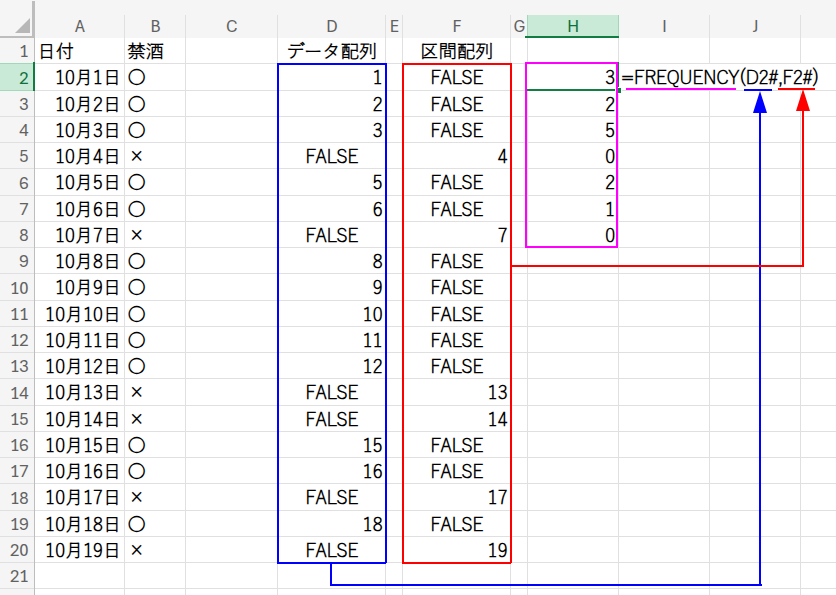Click column A header
The height and width of the screenshot is (595, 836).
point(80,26)
